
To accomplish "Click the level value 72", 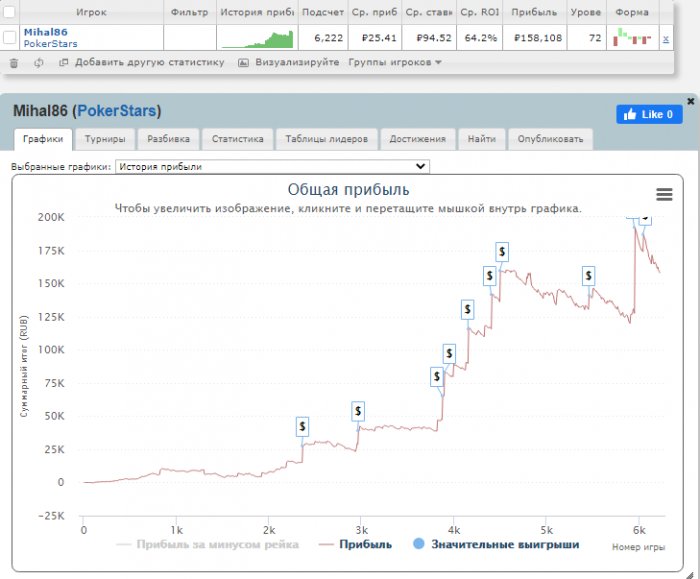I will [595, 38].
